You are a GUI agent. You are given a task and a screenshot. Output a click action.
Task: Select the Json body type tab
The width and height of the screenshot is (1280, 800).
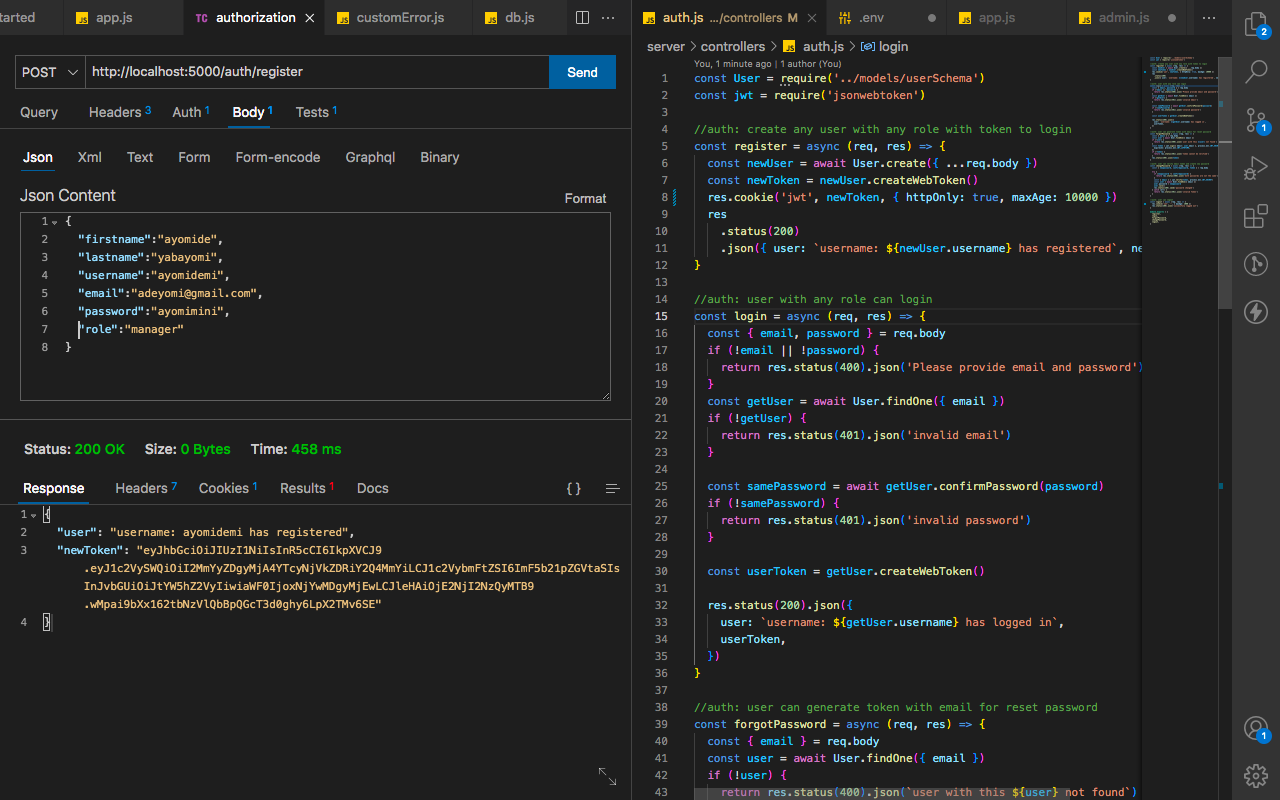38,157
